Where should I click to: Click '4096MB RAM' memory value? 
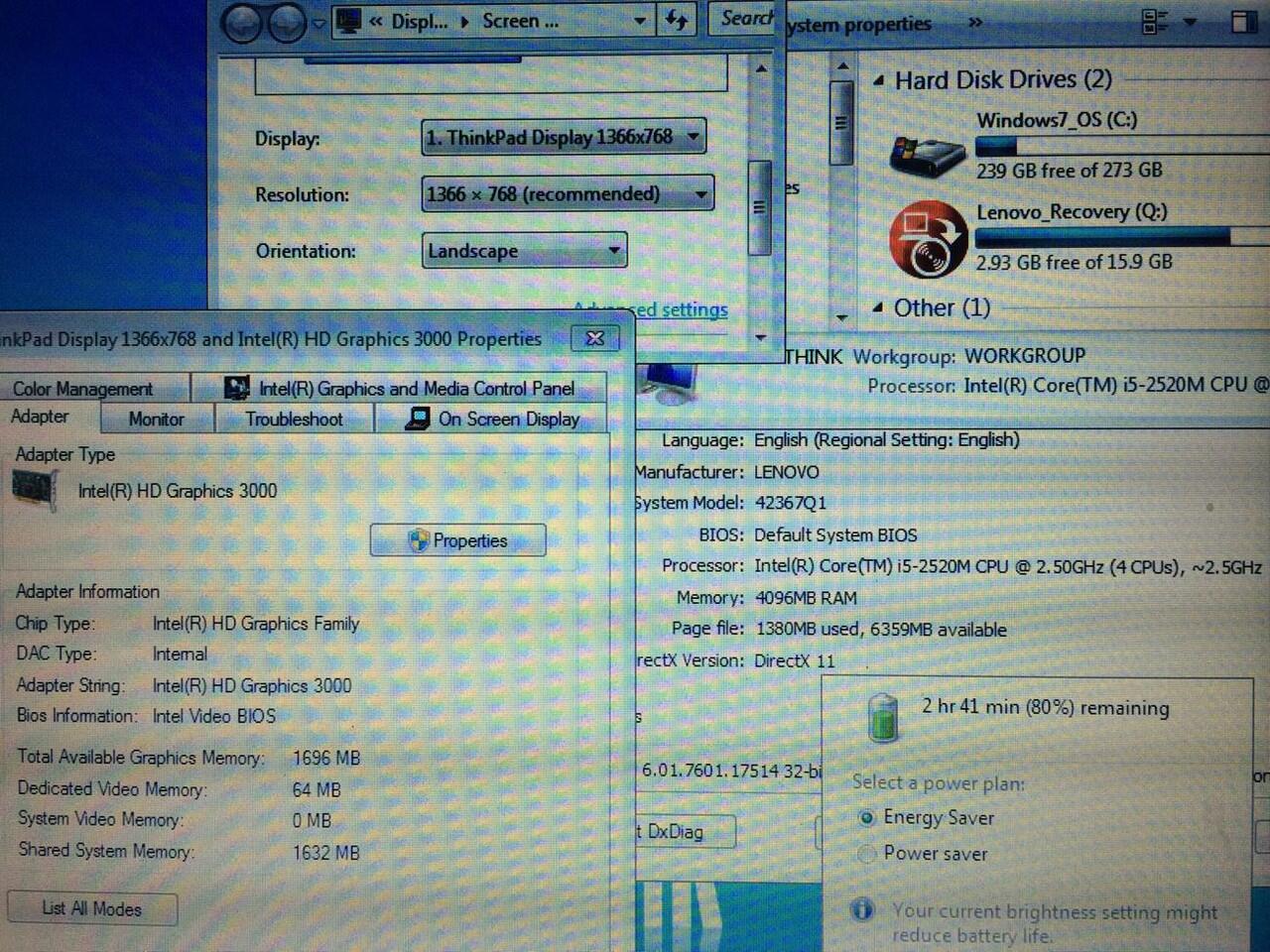click(x=806, y=598)
